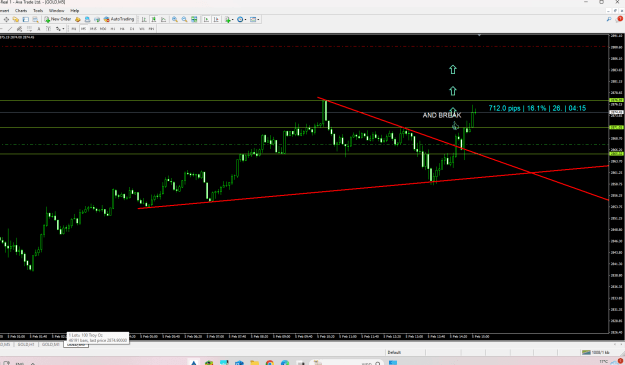Viewport: 625px width, 365px height.
Task: Switch to the W1 timeframe
Action: click(x=142, y=29)
